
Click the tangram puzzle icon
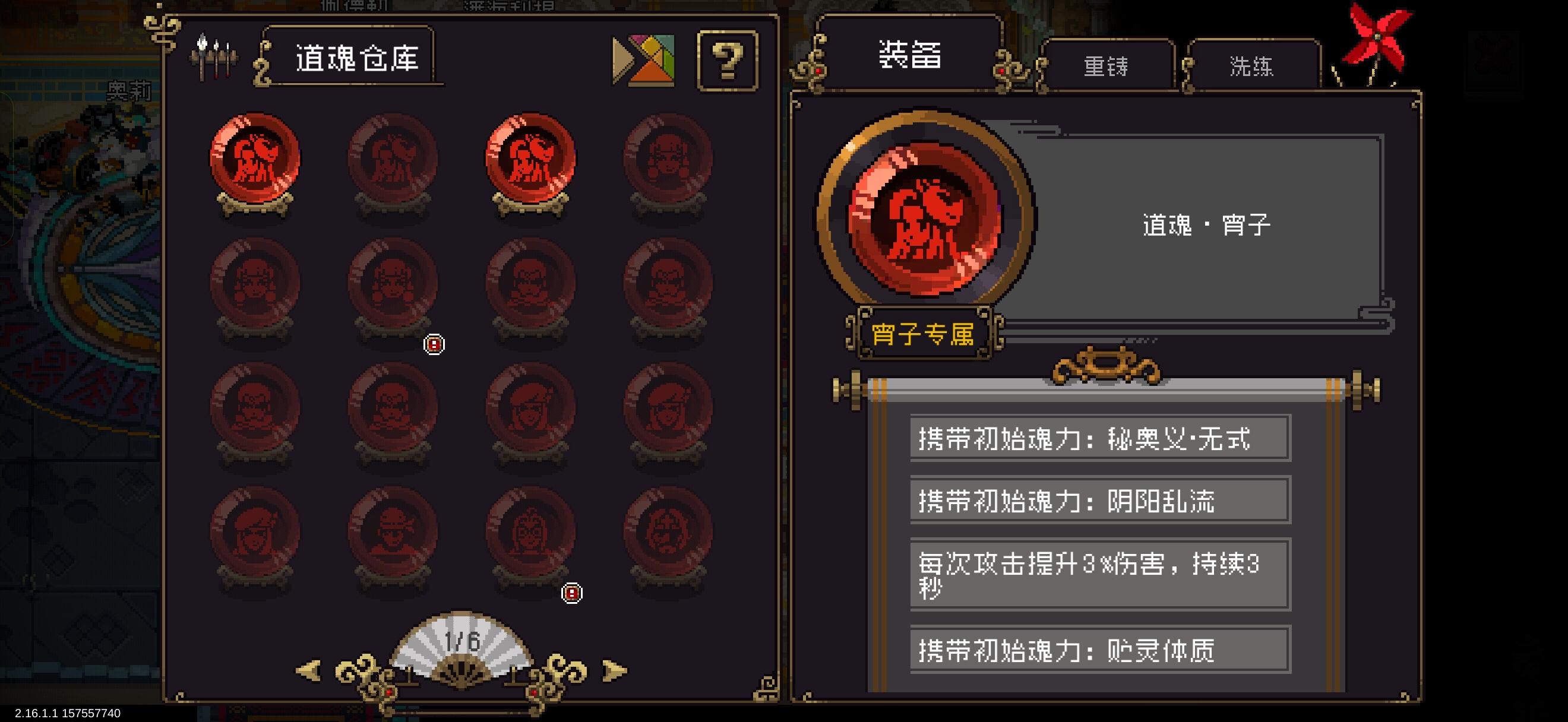pyautogui.click(x=643, y=60)
